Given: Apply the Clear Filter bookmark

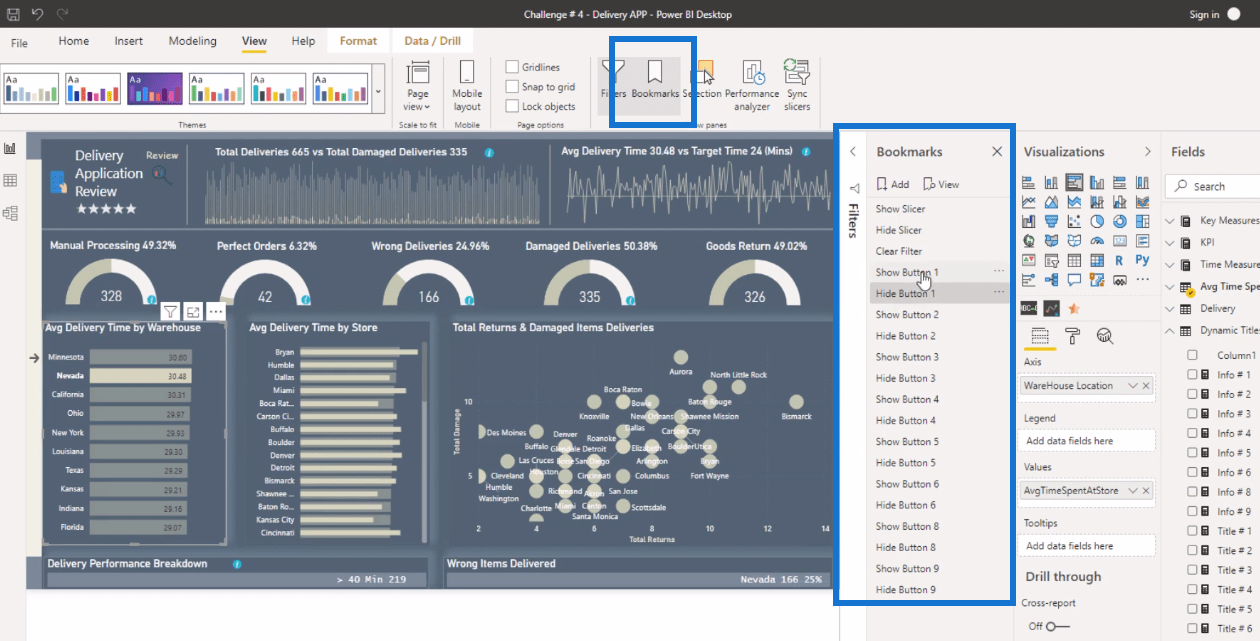Looking at the screenshot, I should point(899,251).
